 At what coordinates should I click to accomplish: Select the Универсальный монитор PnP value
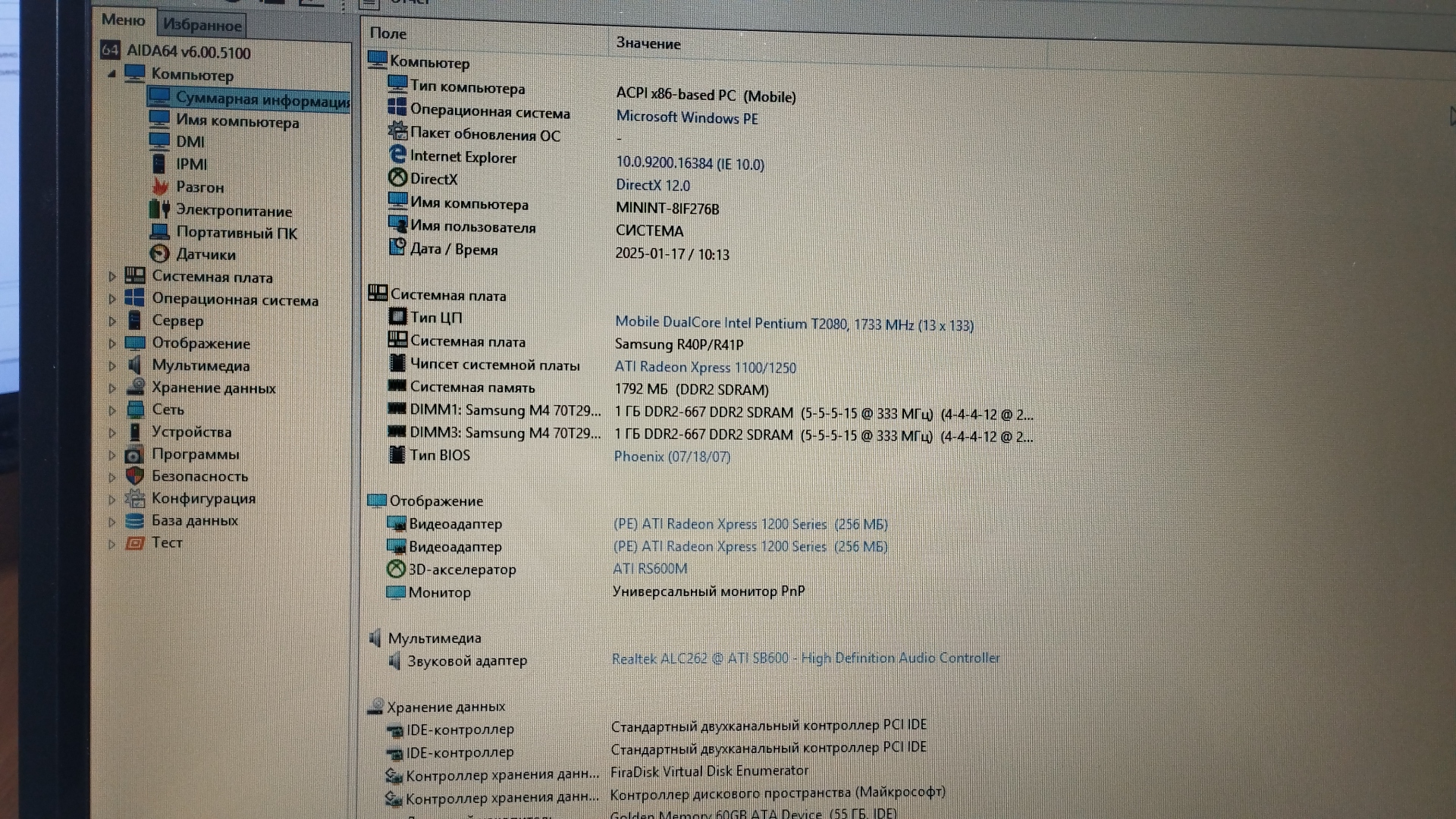[x=709, y=591]
